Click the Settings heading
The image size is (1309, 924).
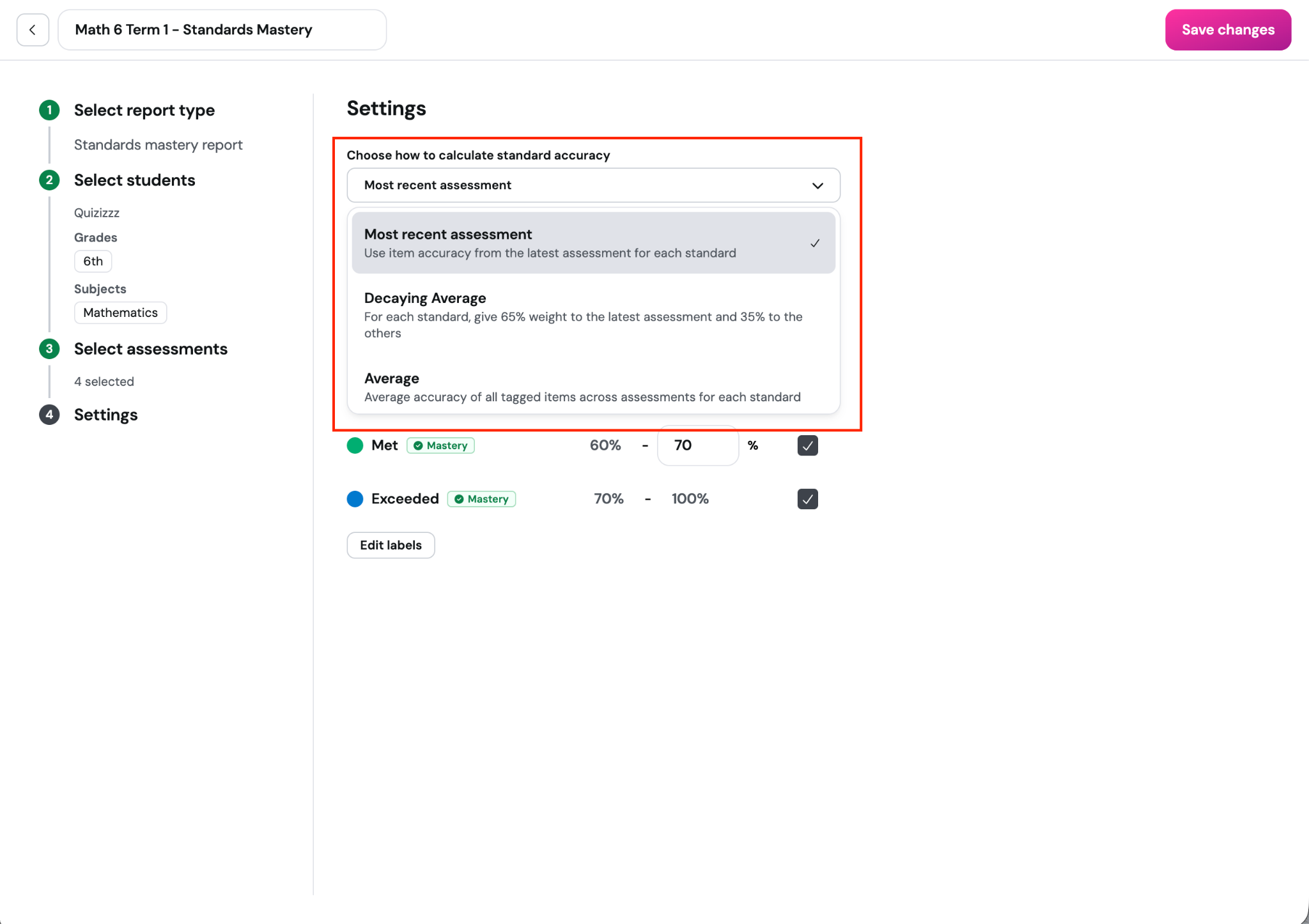pyautogui.click(x=387, y=109)
